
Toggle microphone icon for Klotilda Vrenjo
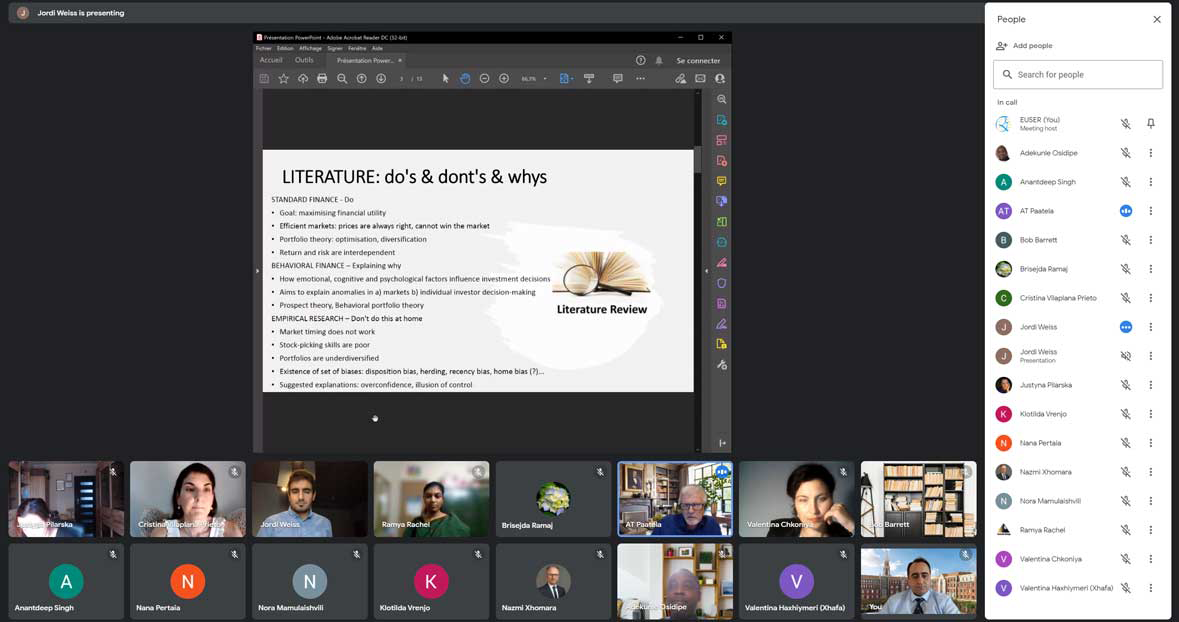click(1125, 414)
